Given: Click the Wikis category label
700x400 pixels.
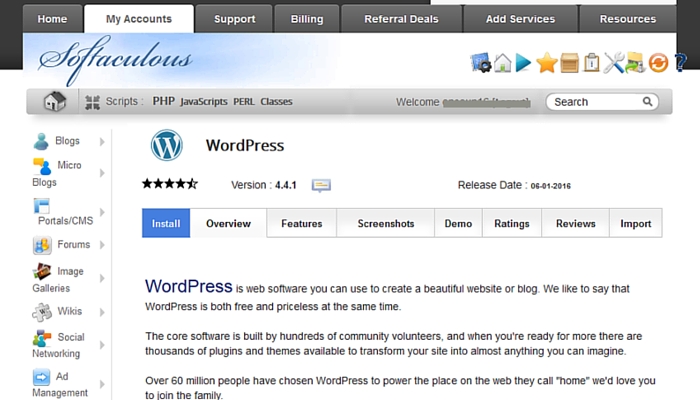Looking at the screenshot, I should 70,311.
